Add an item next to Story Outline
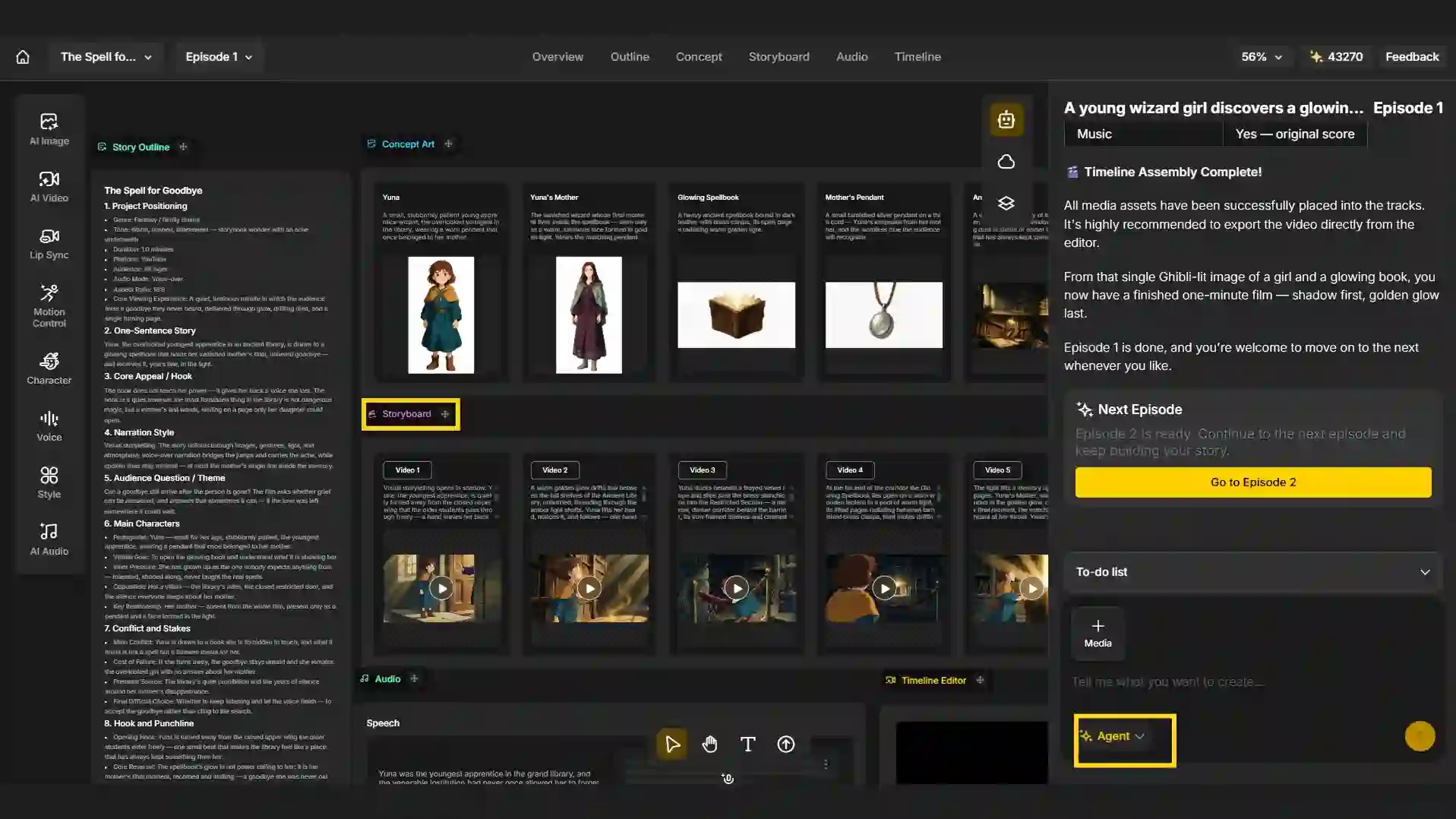The image size is (1456, 819). click(x=183, y=147)
